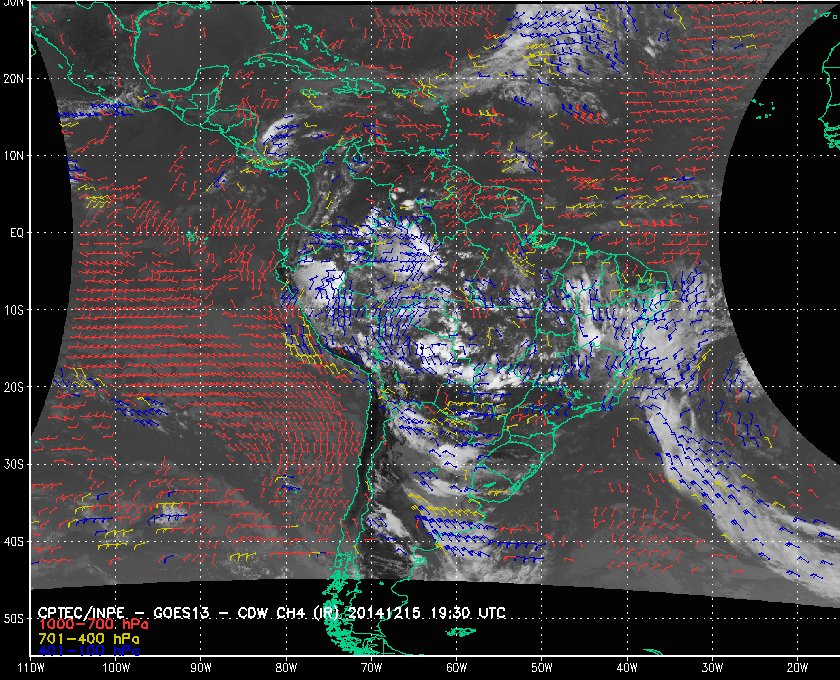Click the 80W longitude label

point(286,668)
